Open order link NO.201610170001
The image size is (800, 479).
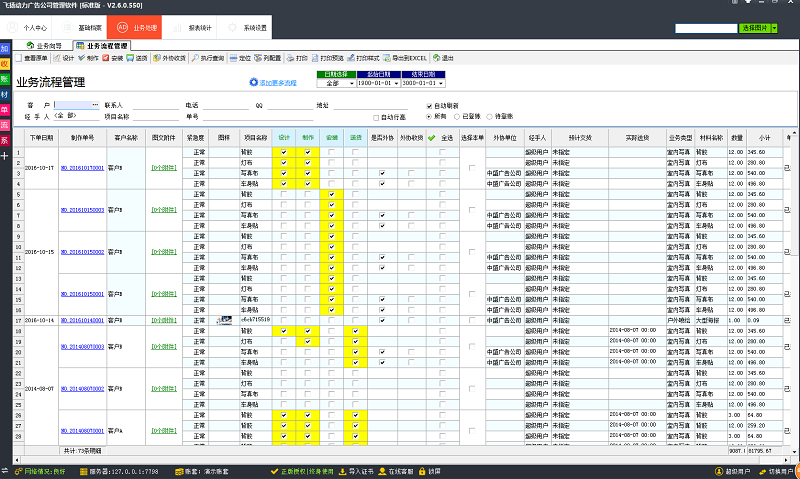click(x=81, y=168)
